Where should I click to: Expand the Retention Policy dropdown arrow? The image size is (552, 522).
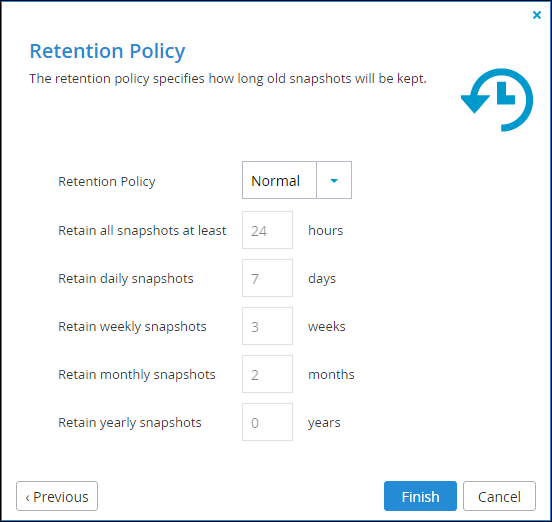(x=334, y=180)
